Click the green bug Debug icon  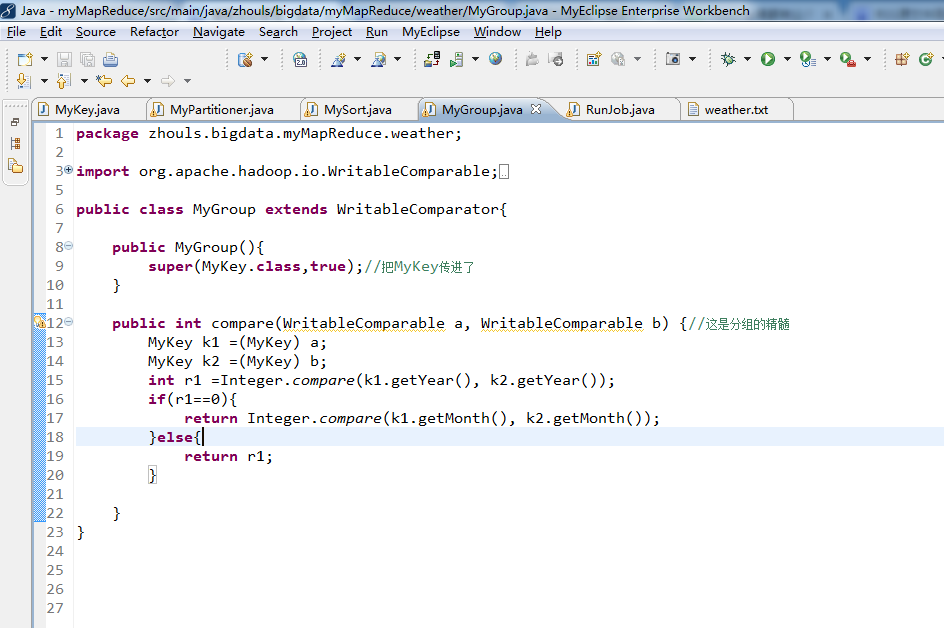tap(728, 59)
